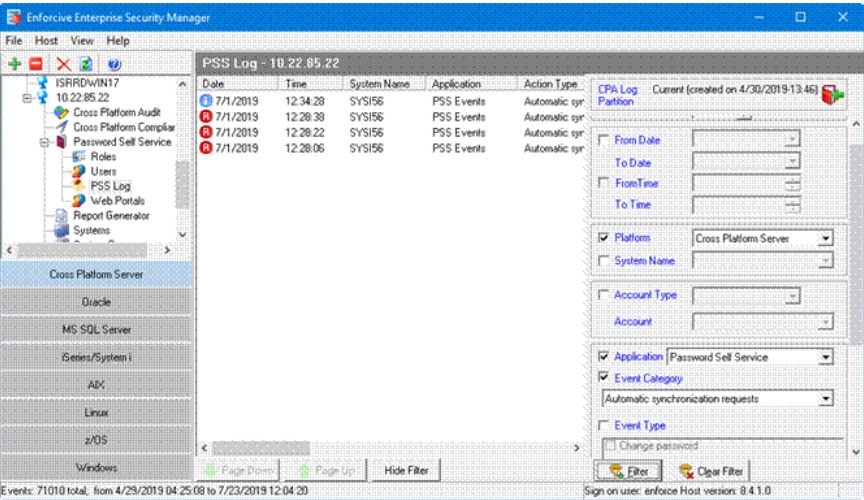Image resolution: width=864 pixels, height=500 pixels.
Task: Click the red R icon on the 12:28:38 row
Action: tap(206, 116)
